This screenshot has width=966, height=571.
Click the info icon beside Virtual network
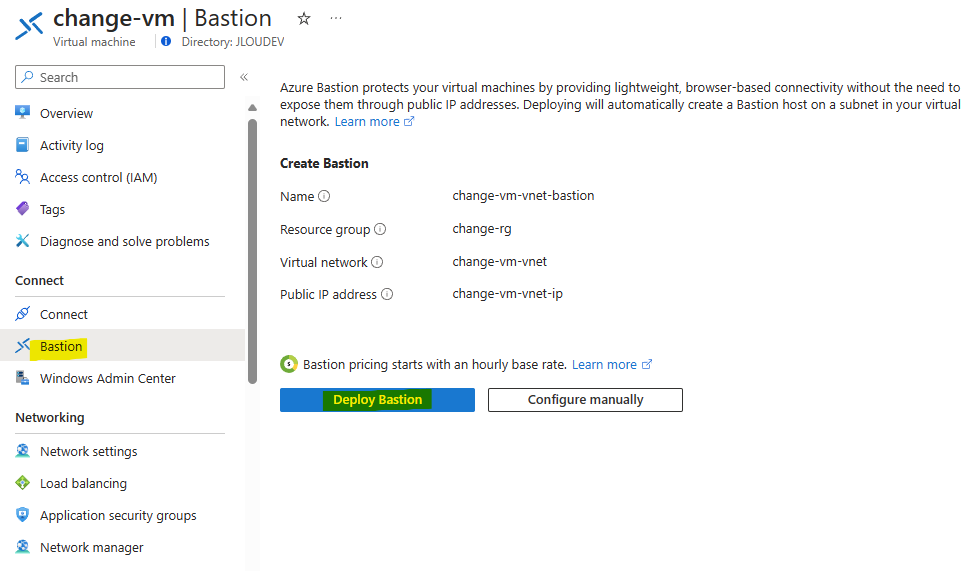pyautogui.click(x=377, y=262)
